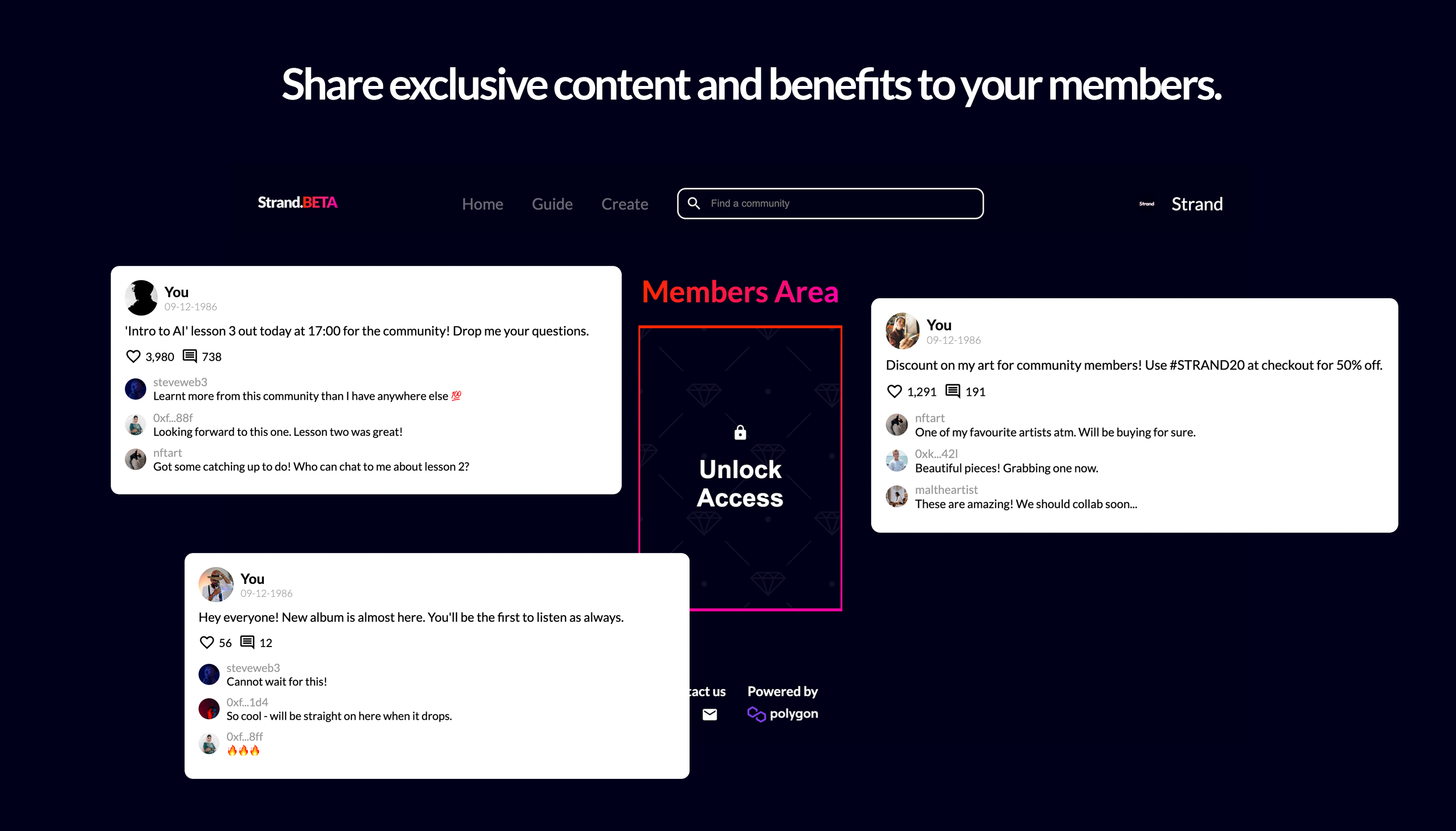Like the 'Intro to AI' lesson post
This screenshot has width=1456, height=831.
tap(133, 357)
